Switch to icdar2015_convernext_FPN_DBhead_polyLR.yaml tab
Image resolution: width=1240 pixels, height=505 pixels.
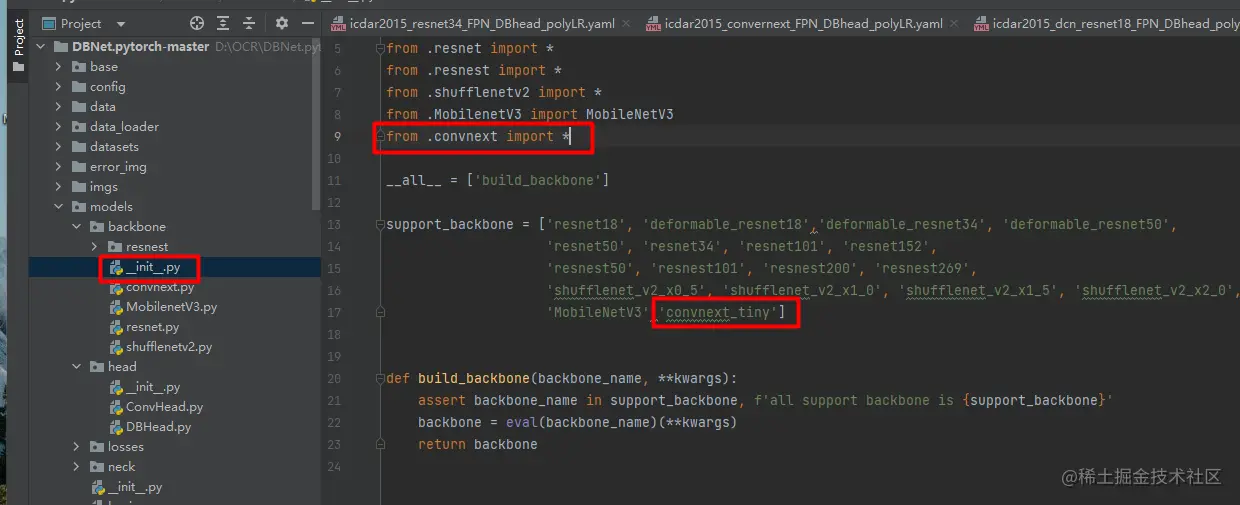coord(802,23)
